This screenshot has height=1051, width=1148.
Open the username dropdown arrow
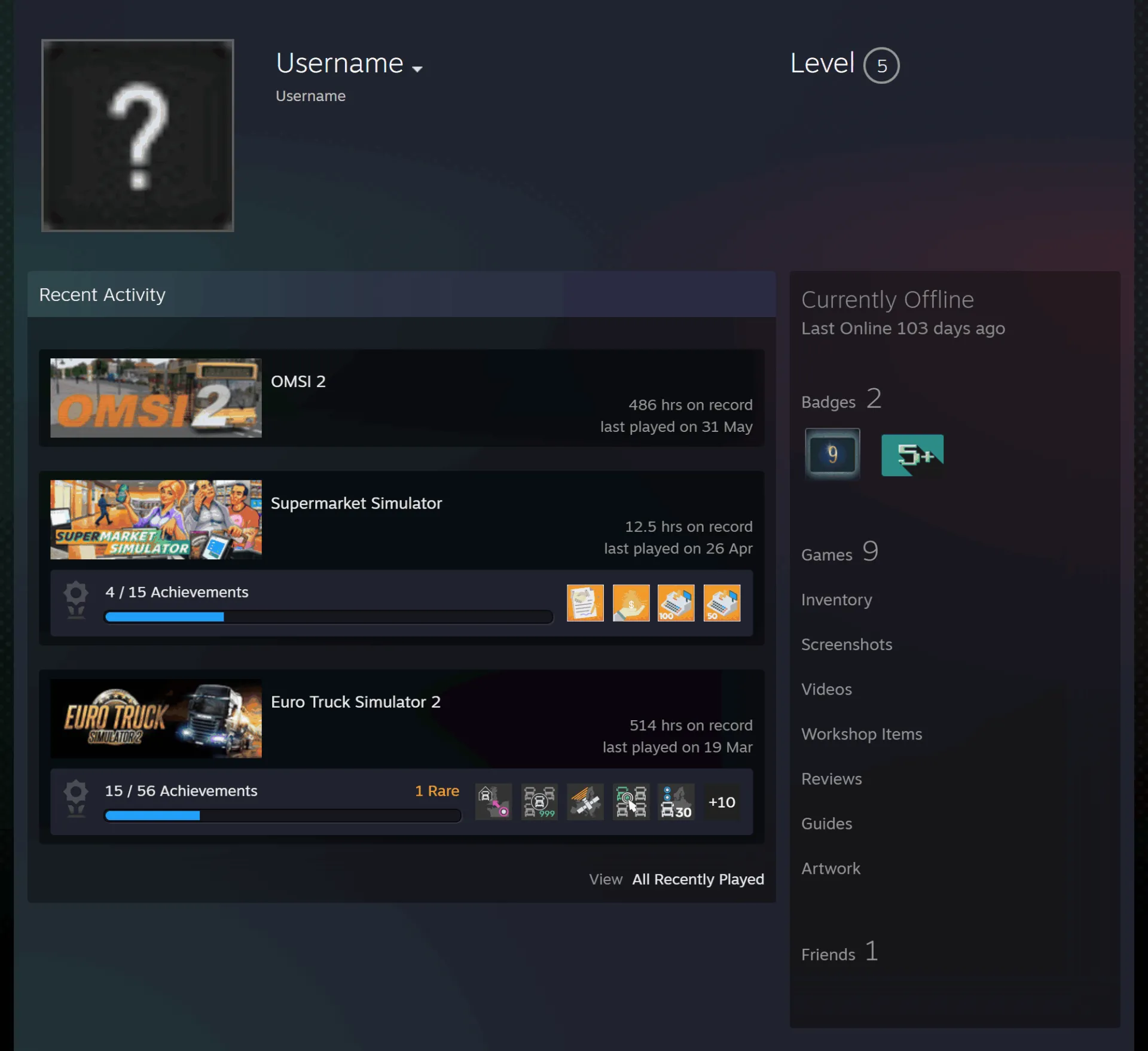point(417,69)
